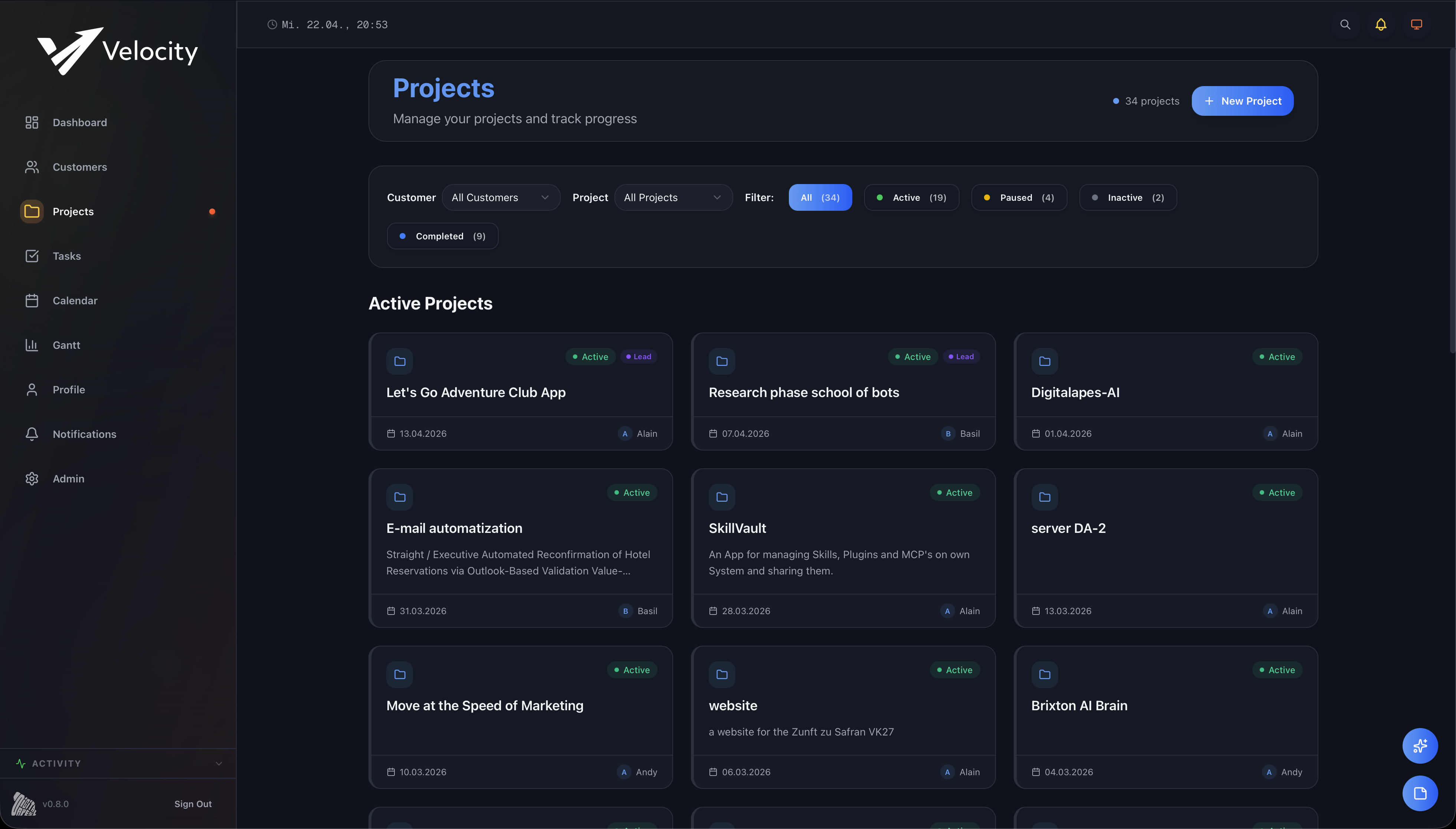Image resolution: width=1456 pixels, height=829 pixels.
Task: Show only Completed projects
Action: pos(442,236)
